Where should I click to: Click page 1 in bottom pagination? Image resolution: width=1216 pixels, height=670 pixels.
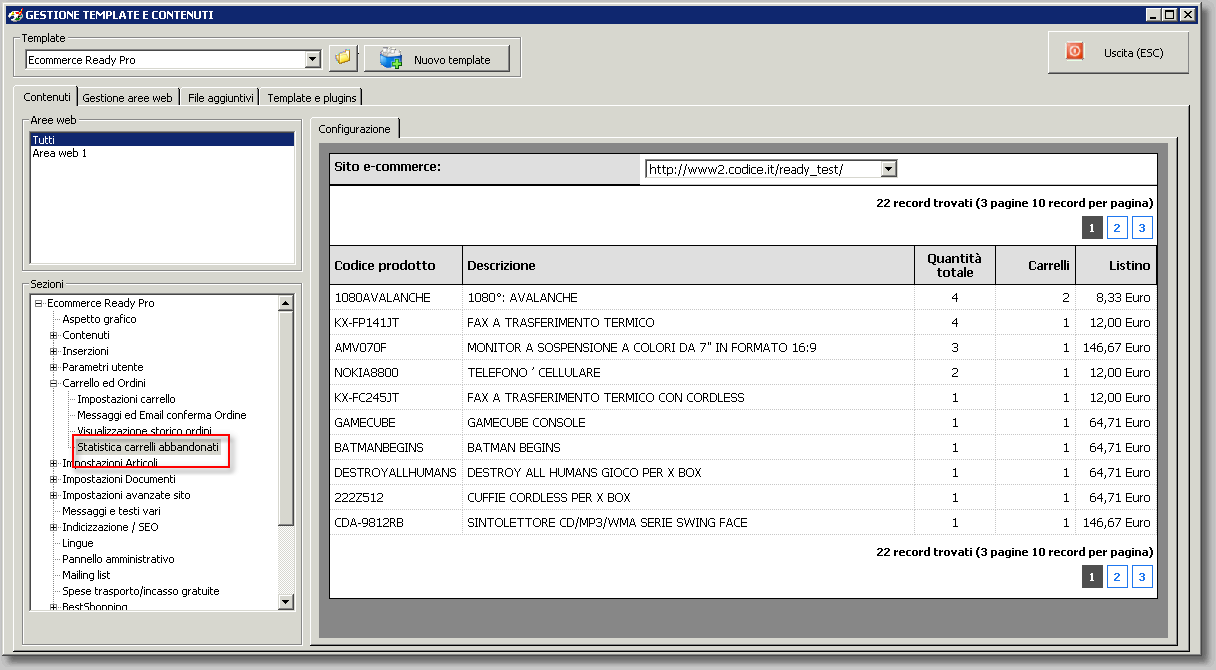coord(1092,577)
